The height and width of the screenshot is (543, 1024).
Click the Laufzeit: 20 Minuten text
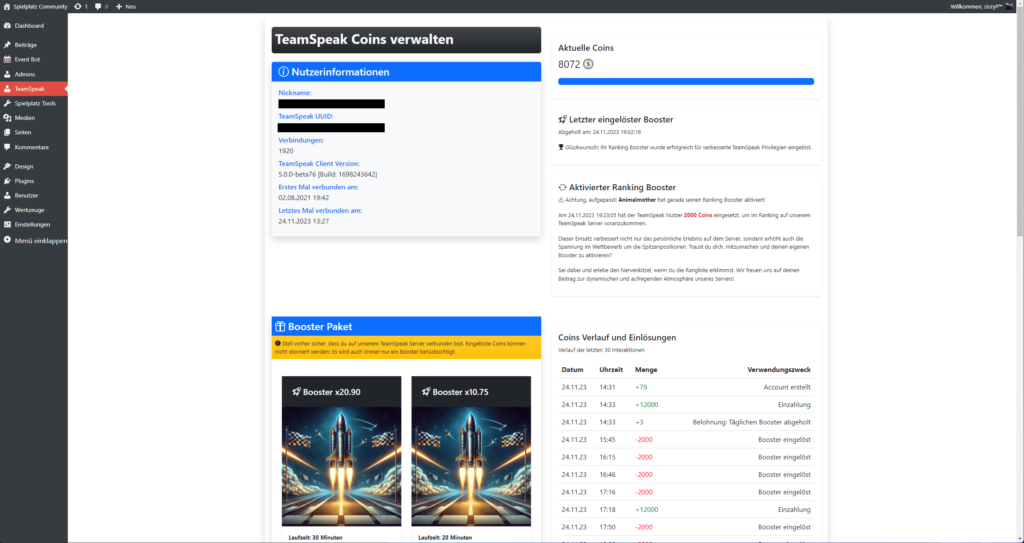pos(445,538)
